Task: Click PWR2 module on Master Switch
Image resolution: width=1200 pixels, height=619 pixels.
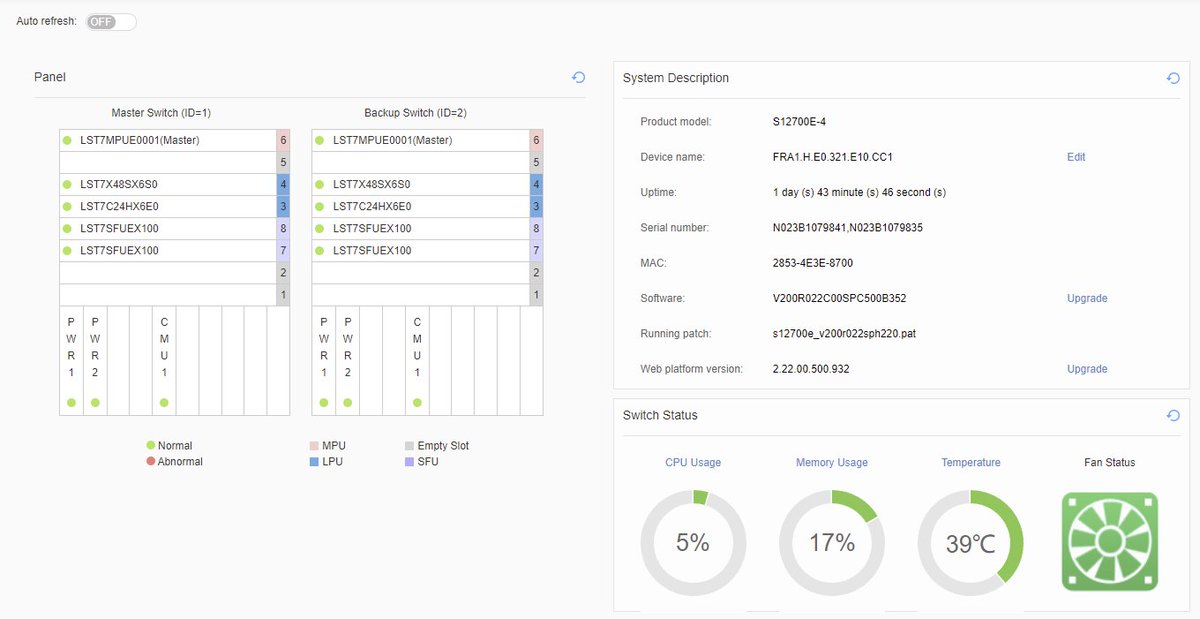Action: (x=95, y=360)
